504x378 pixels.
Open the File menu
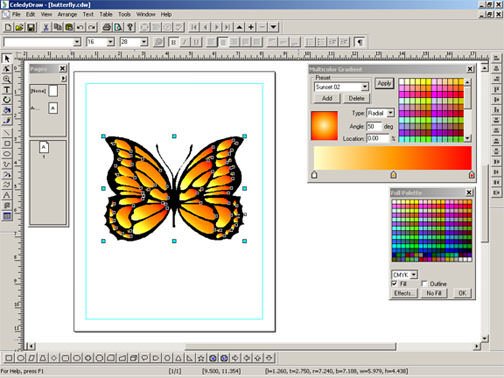[16, 14]
